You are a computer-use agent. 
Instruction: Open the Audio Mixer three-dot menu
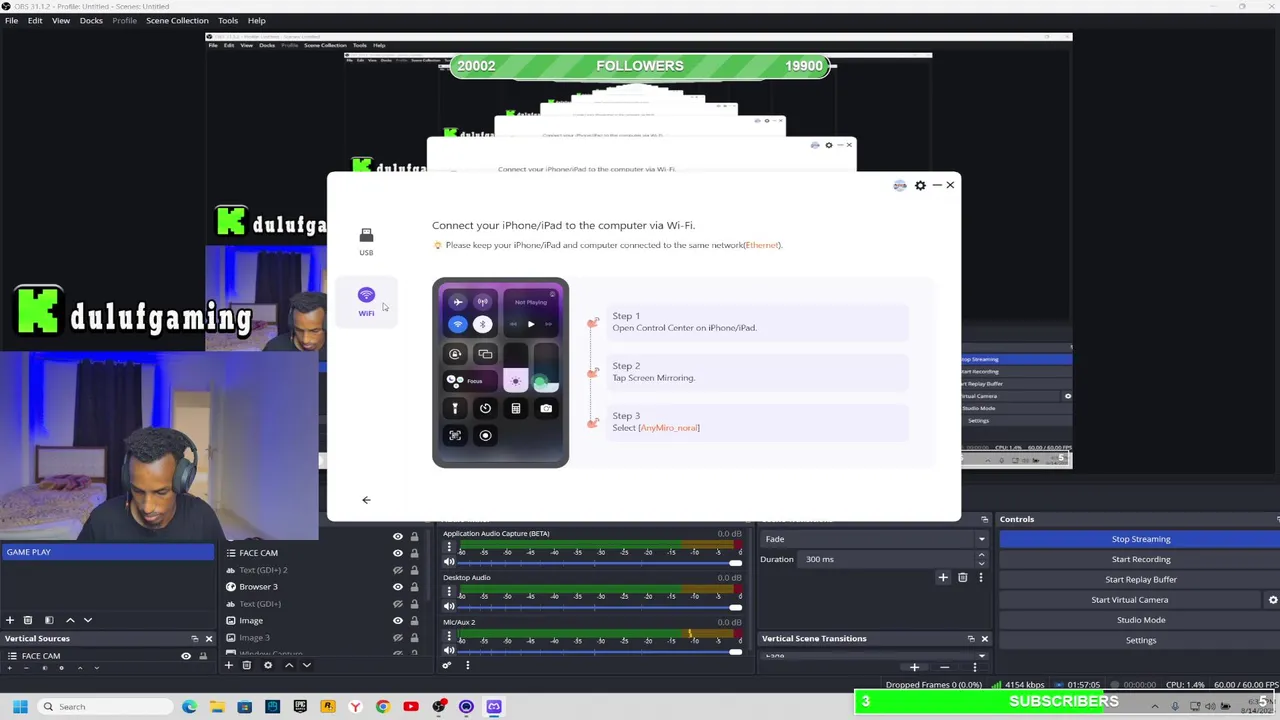point(467,665)
